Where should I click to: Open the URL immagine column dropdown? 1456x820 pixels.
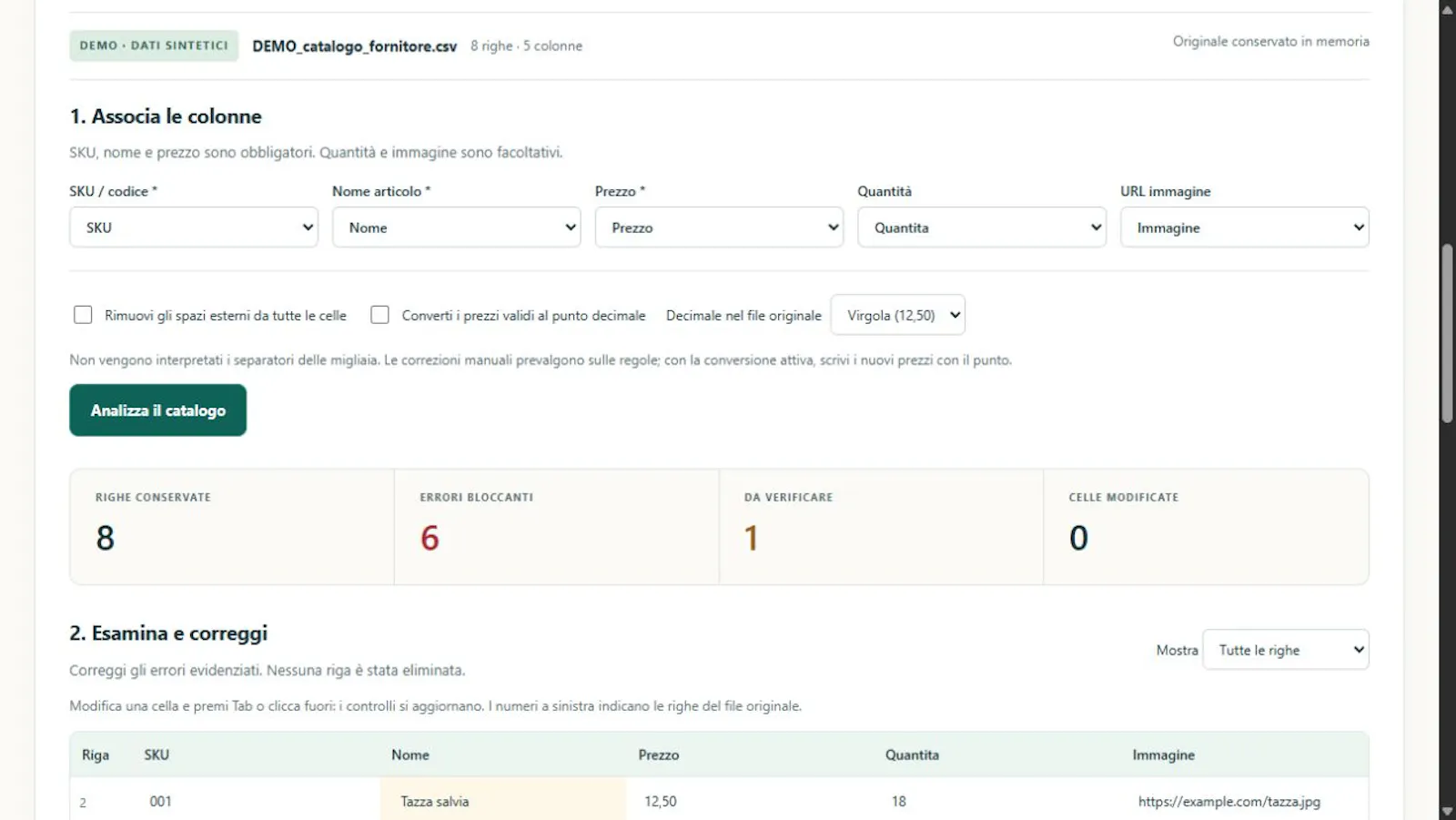[x=1244, y=228]
